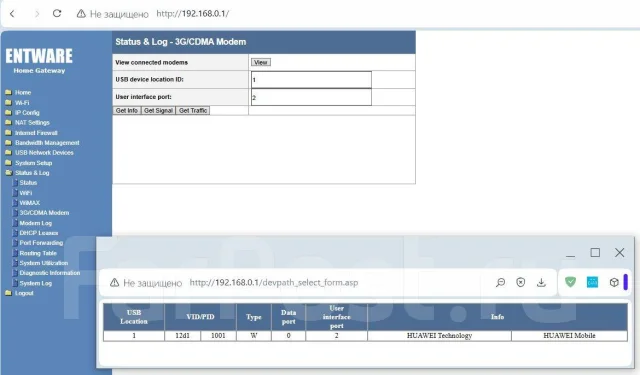Collapse the Status & Log open folder icon
Viewport: 640px width, 375px height.
(x=8, y=173)
